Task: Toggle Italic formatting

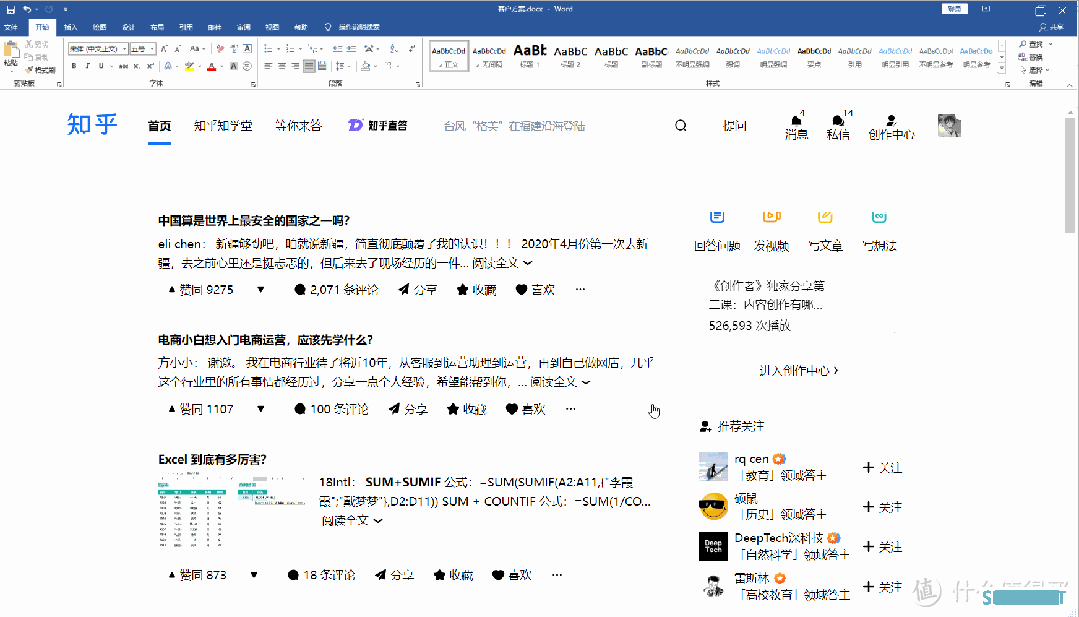Action: click(87, 66)
